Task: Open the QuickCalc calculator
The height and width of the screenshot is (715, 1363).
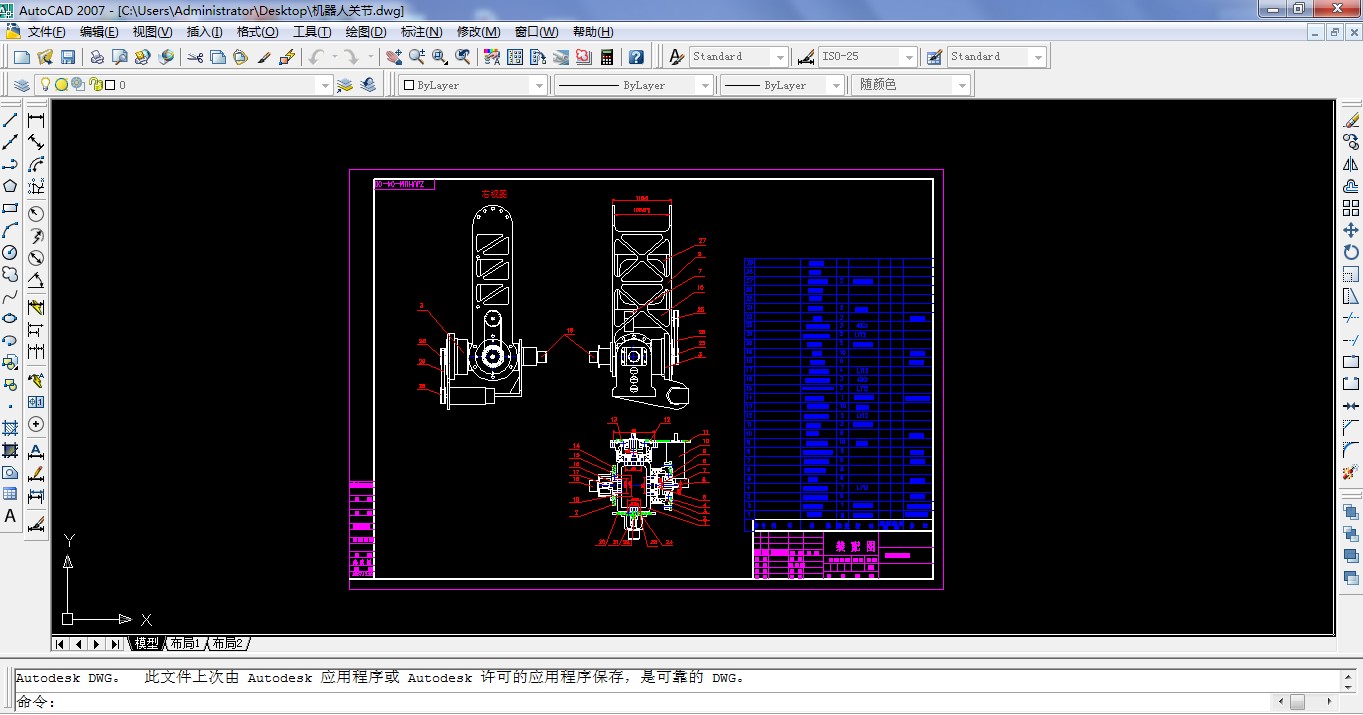Action: pyautogui.click(x=606, y=57)
